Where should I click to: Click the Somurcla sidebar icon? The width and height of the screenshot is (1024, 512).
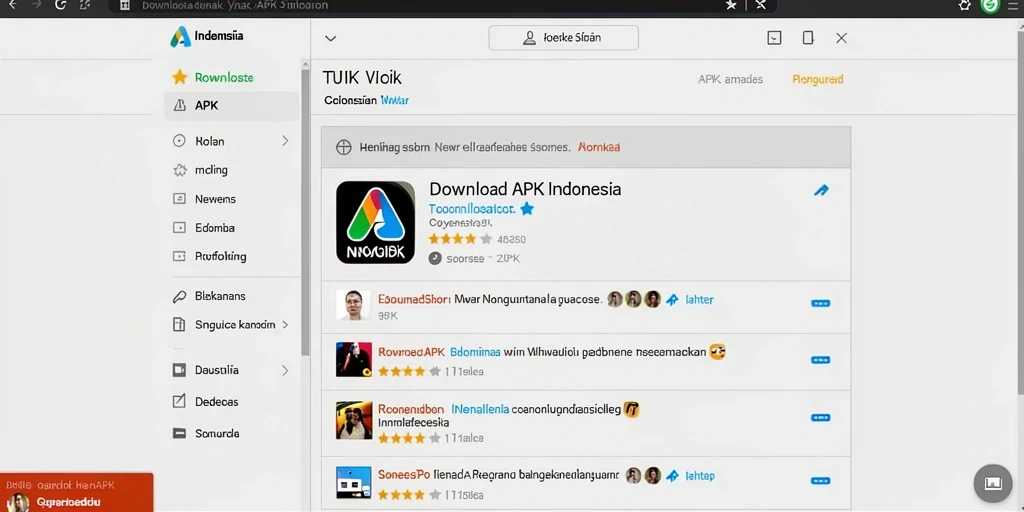[180, 433]
